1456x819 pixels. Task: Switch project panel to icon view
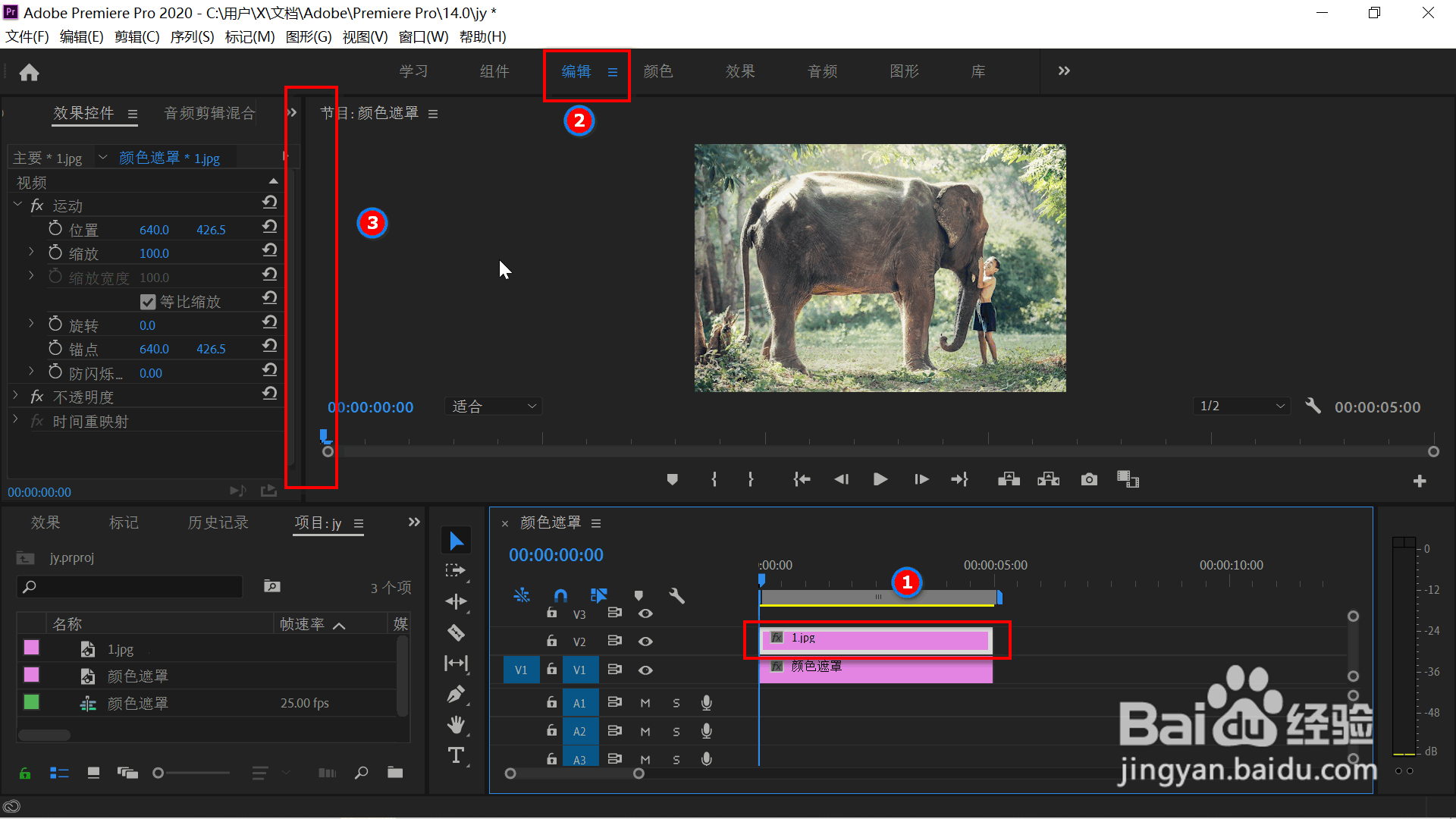pyautogui.click(x=93, y=773)
